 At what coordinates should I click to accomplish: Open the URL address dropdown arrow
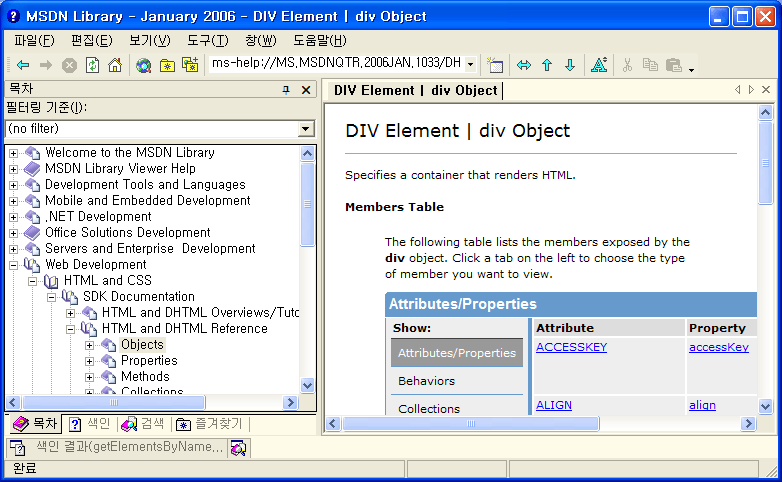[470, 65]
